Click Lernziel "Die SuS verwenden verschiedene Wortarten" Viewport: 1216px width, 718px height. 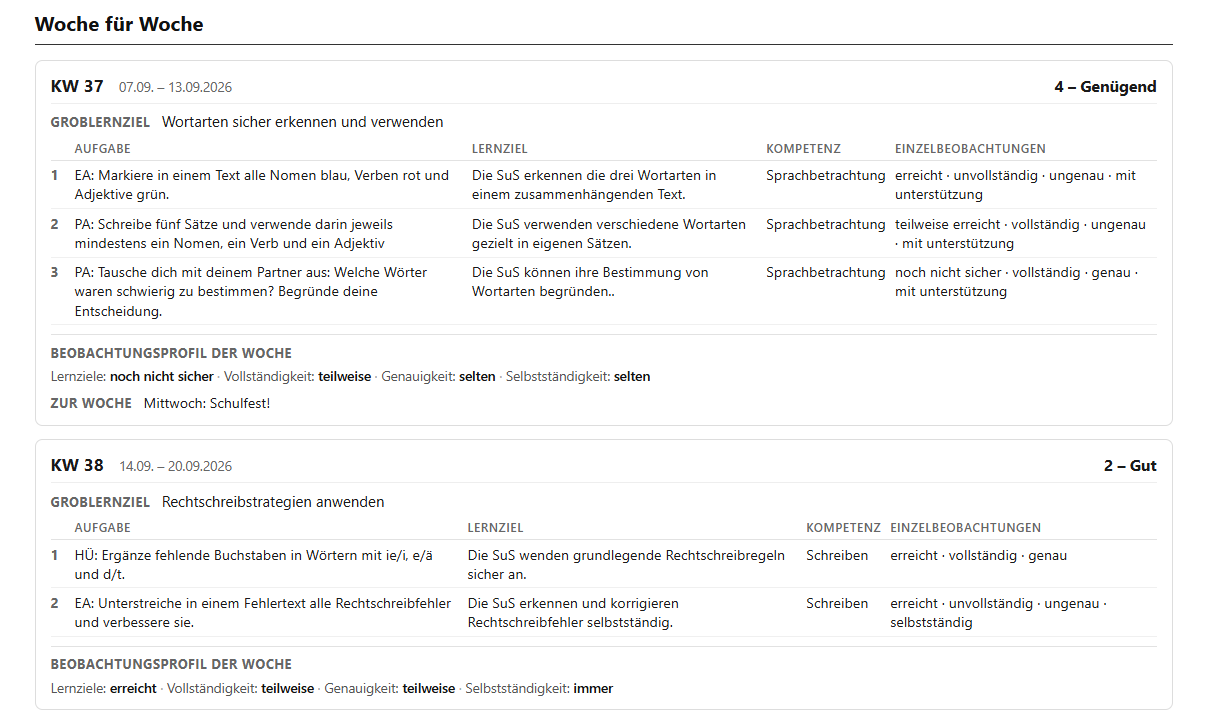[609, 234]
